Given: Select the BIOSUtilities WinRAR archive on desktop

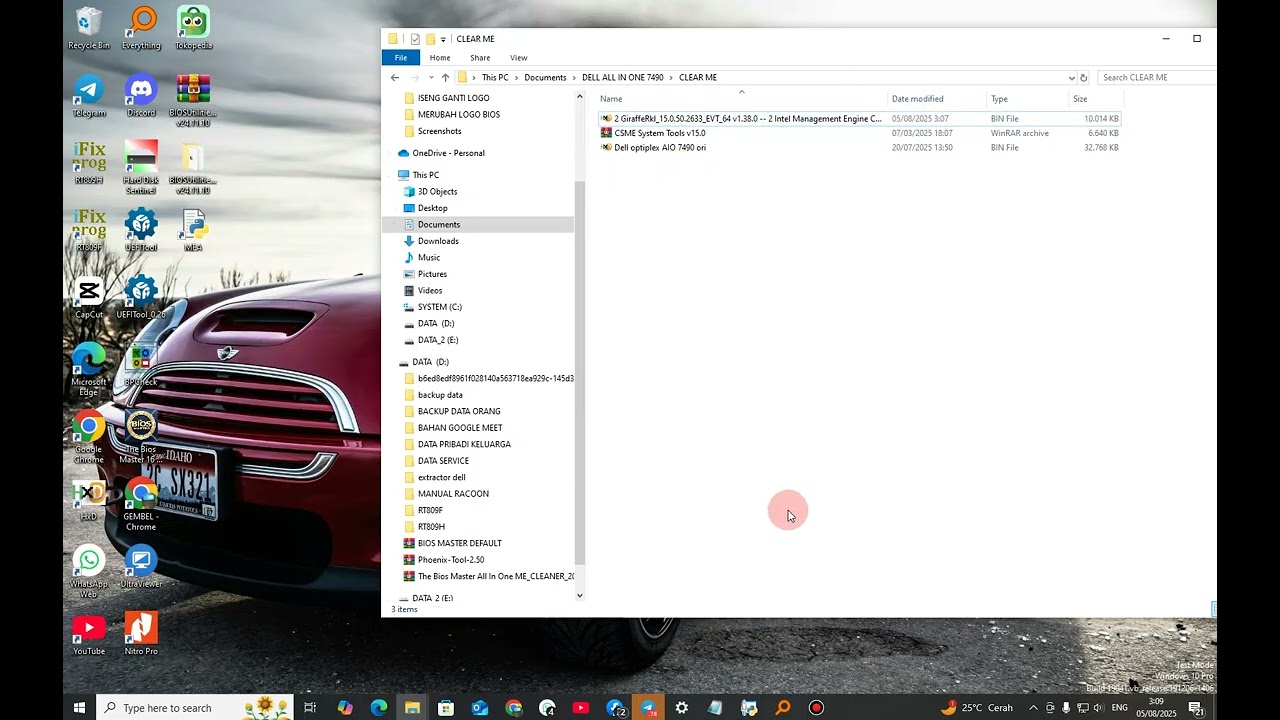Looking at the screenshot, I should pyautogui.click(x=193, y=100).
